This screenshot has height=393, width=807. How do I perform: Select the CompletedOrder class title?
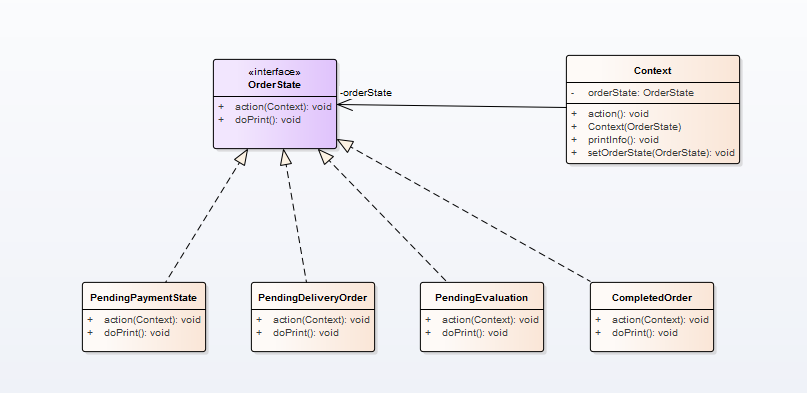pos(652,298)
